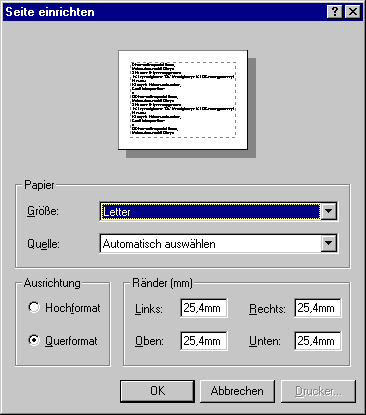
Task: Focus the Rechts margin input field
Action: click(318, 308)
